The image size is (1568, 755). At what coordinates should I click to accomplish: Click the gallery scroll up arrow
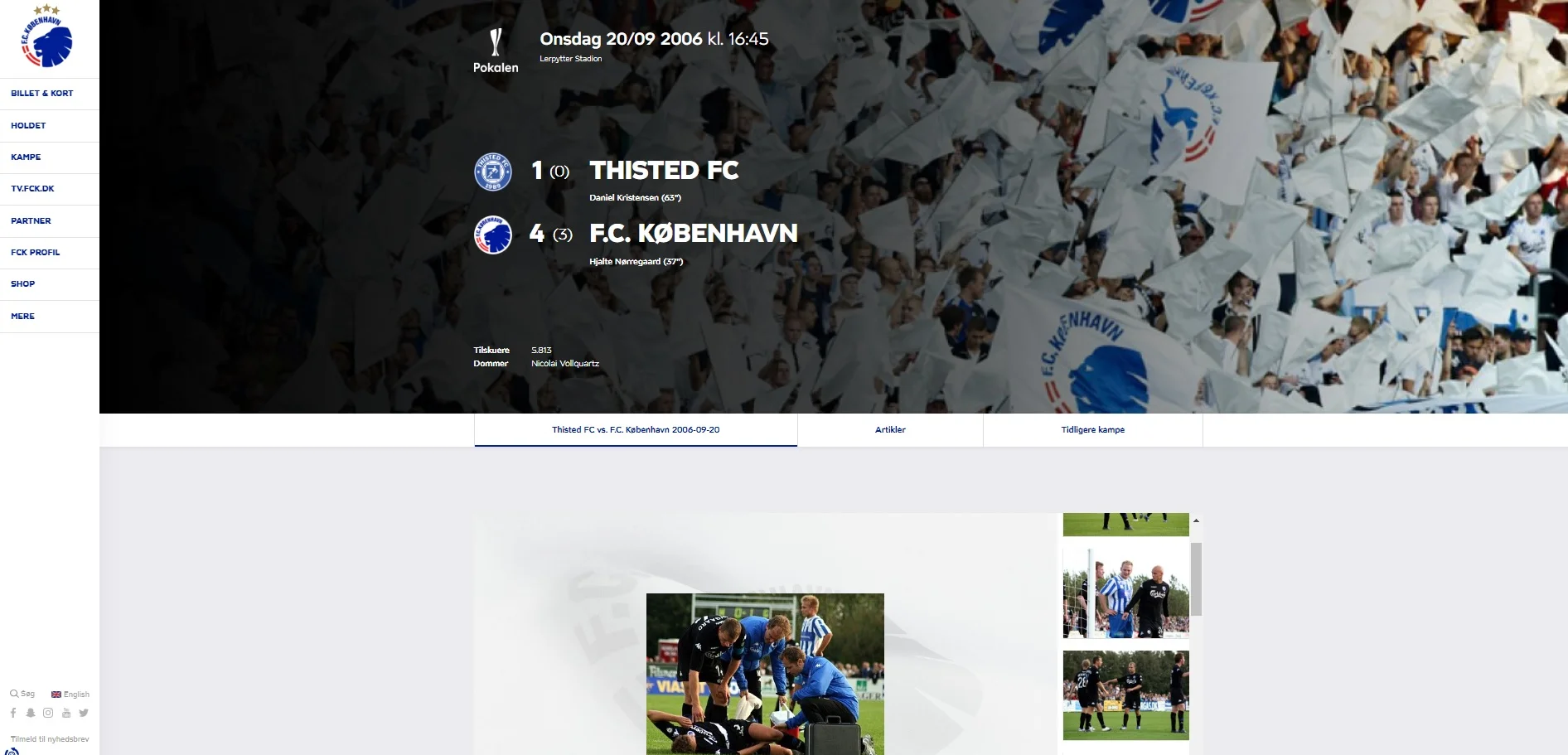tap(1196, 520)
